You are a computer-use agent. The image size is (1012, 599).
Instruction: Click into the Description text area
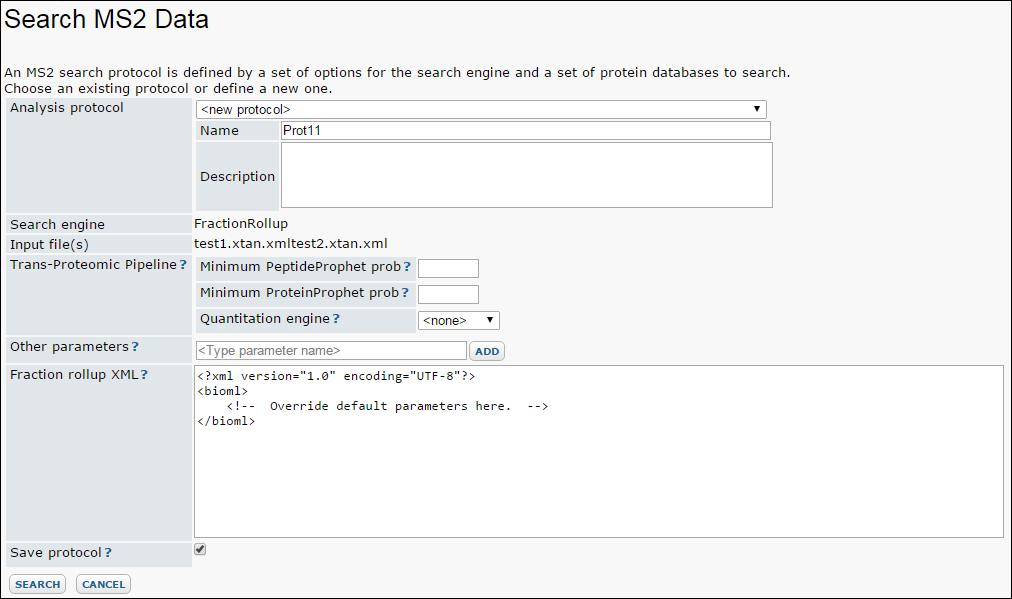coord(527,175)
